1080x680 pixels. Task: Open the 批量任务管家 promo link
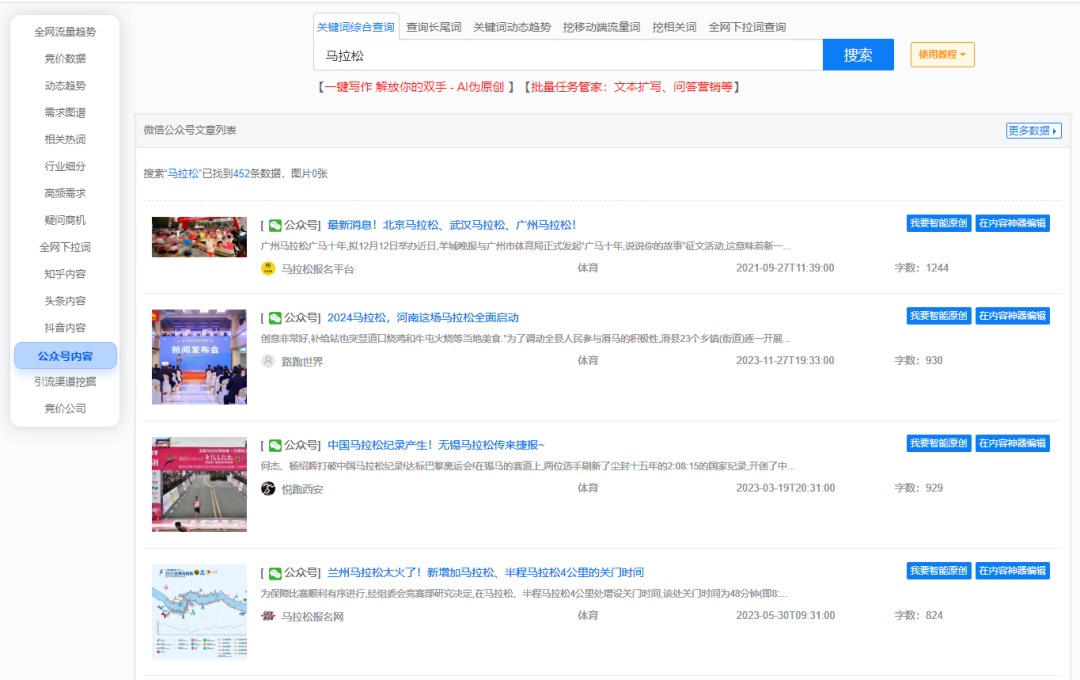(631, 87)
